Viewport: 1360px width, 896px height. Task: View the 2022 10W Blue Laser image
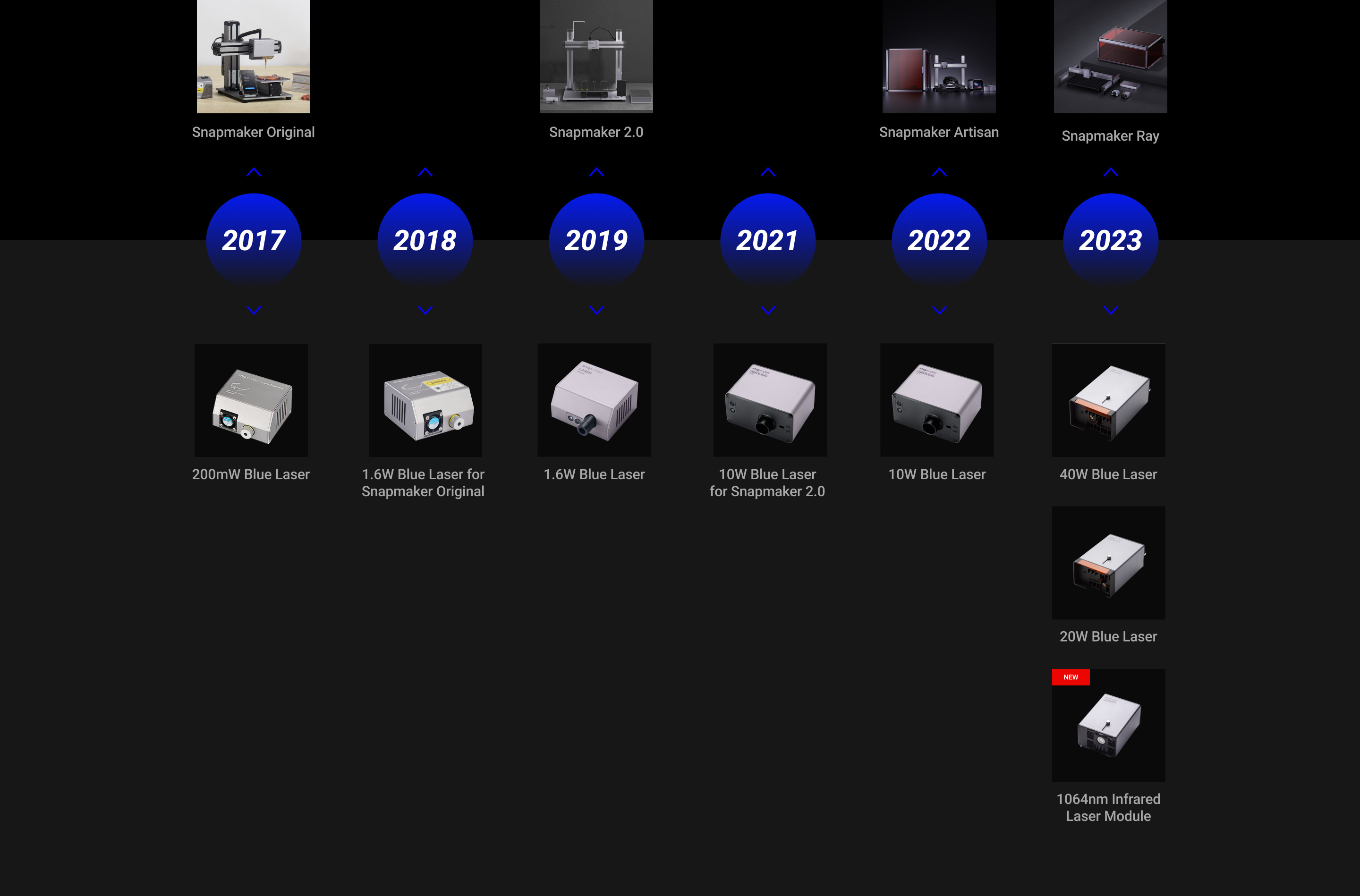tap(937, 400)
